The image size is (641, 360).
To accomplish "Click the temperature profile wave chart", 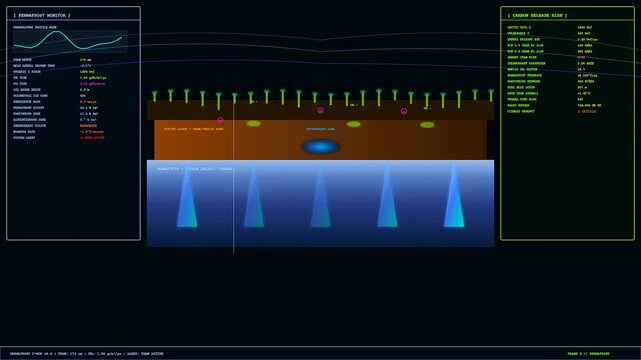I will pyautogui.click(x=70, y=41).
